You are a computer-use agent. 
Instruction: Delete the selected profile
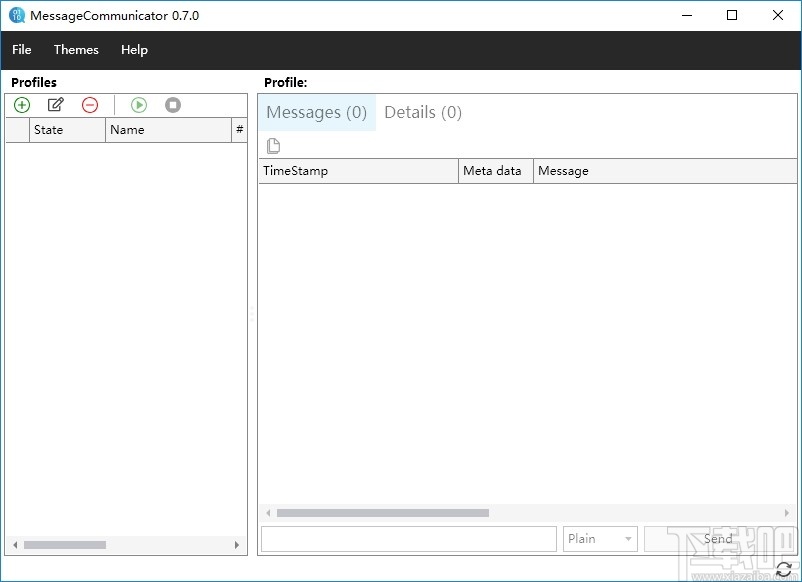89,104
